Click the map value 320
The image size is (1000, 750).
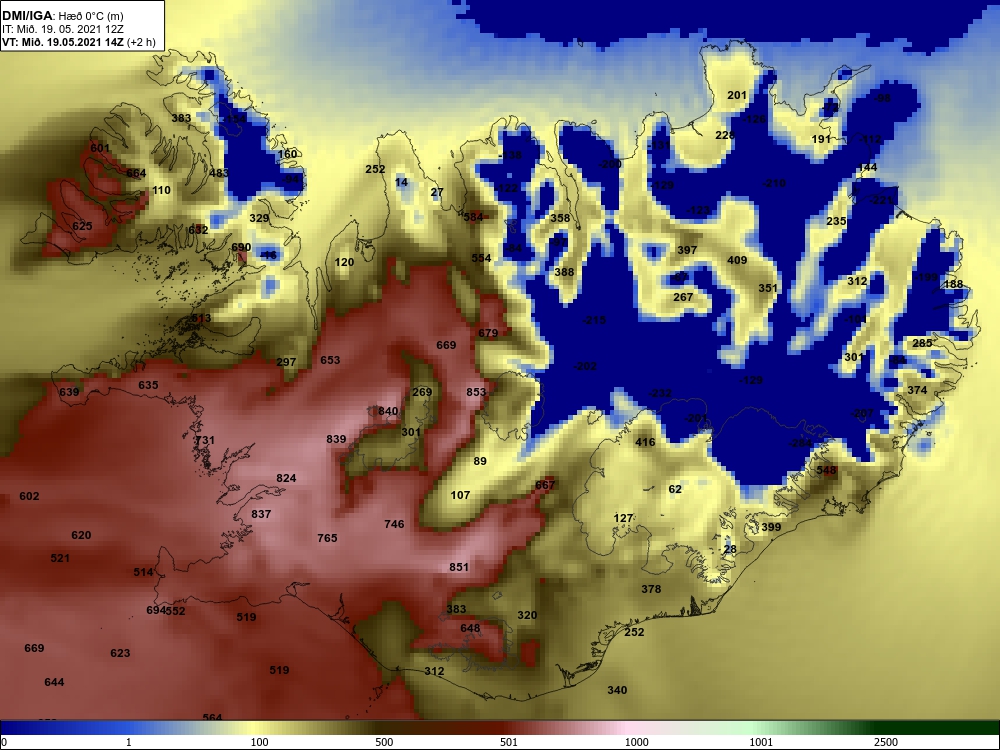527,615
